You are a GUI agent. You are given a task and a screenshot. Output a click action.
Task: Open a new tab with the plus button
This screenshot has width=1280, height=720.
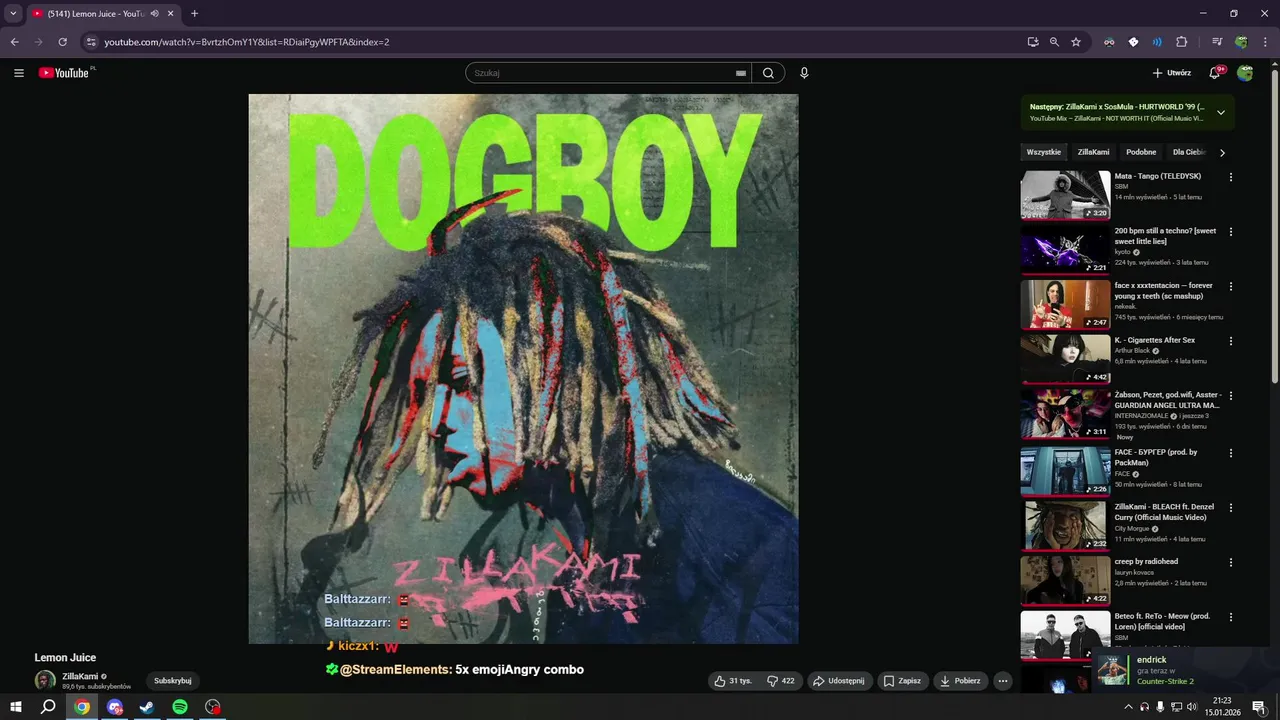tap(194, 14)
